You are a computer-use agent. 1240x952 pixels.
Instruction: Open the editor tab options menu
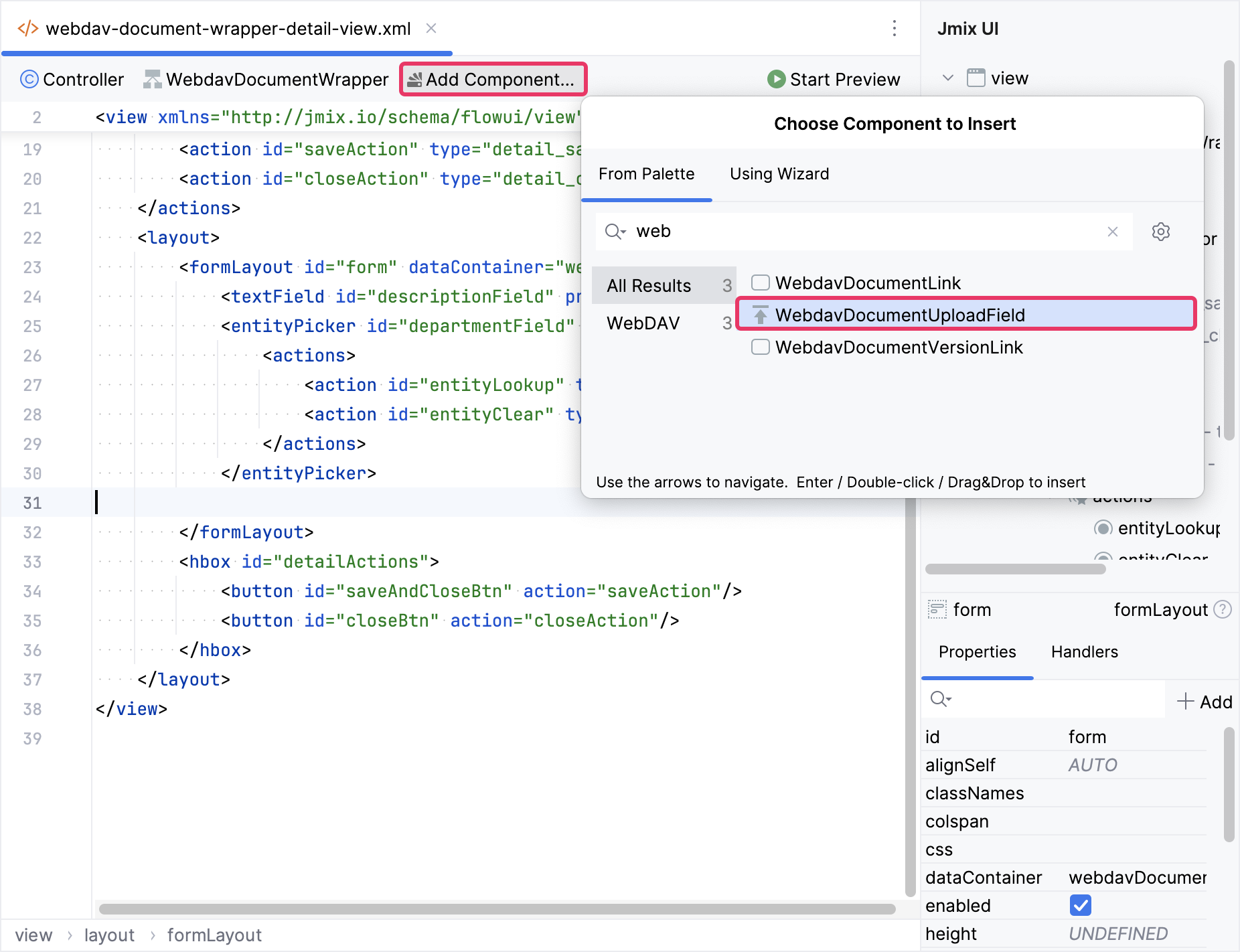click(894, 29)
